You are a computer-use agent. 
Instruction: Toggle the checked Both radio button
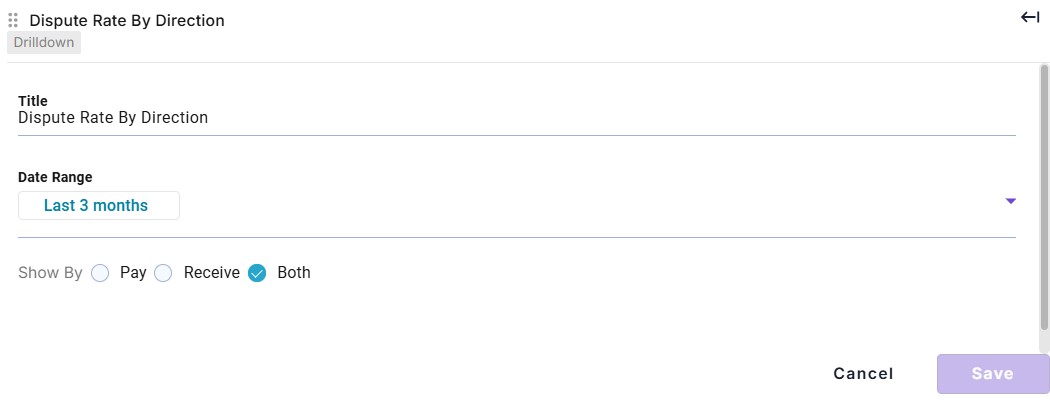click(x=257, y=273)
